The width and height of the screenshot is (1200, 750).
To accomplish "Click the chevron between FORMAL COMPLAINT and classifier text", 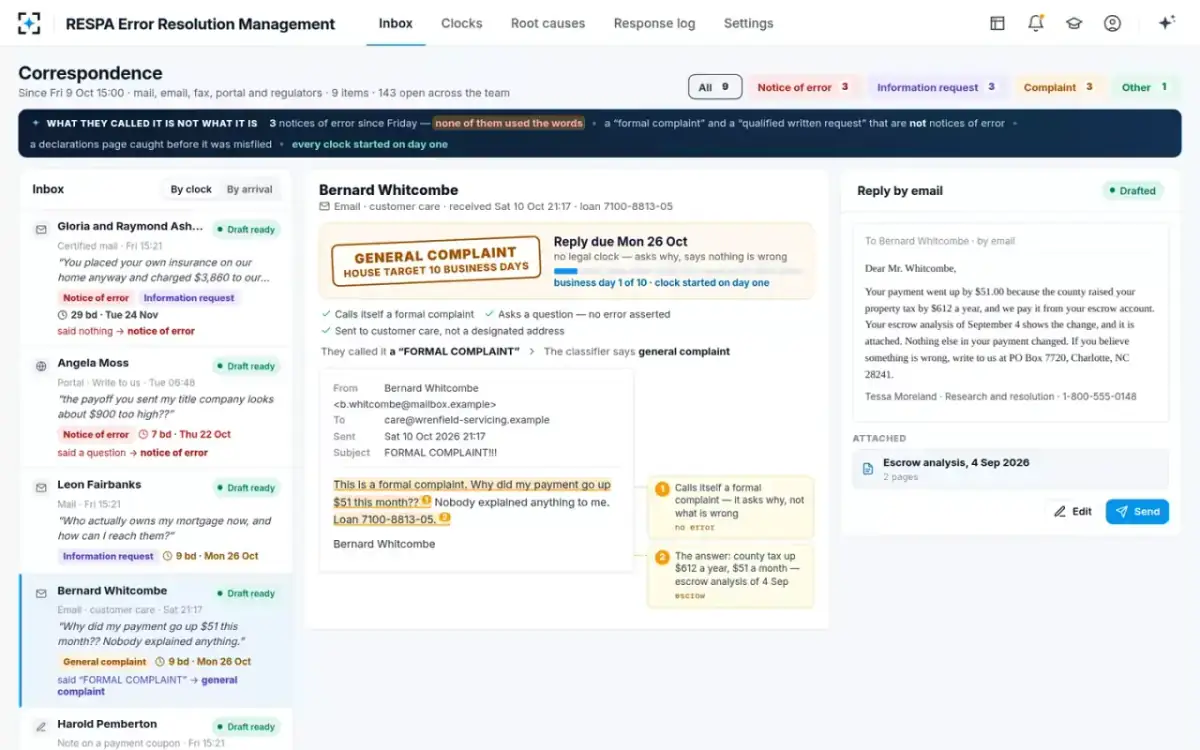I will click(x=531, y=352).
